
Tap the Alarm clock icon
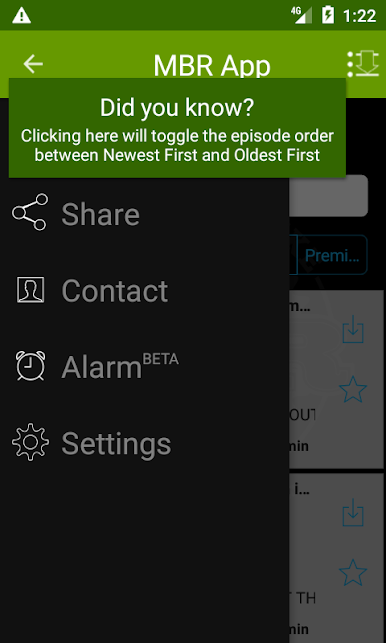[x=30, y=365]
